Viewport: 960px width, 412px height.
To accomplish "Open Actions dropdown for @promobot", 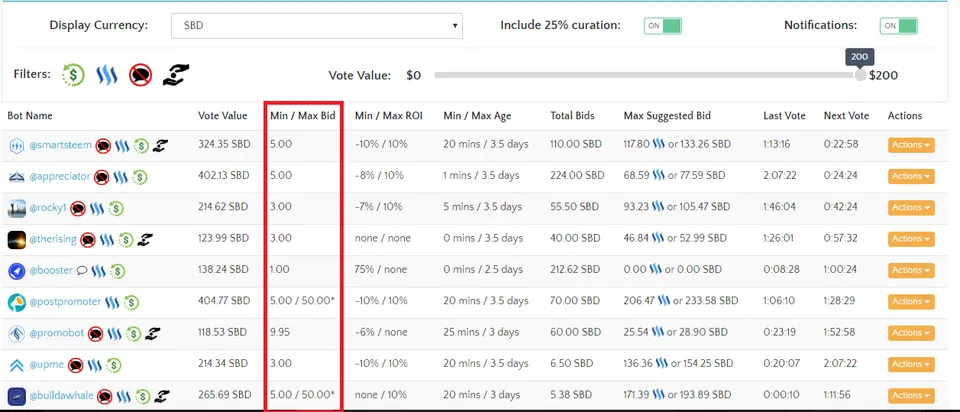I will click(911, 332).
